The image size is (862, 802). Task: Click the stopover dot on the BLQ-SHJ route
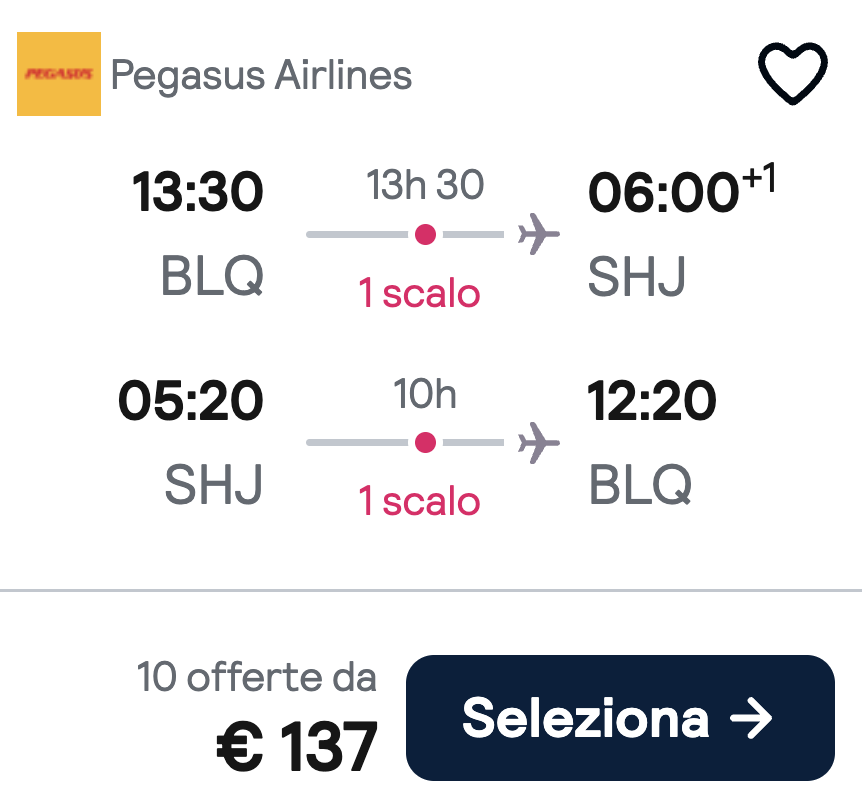pos(426,234)
